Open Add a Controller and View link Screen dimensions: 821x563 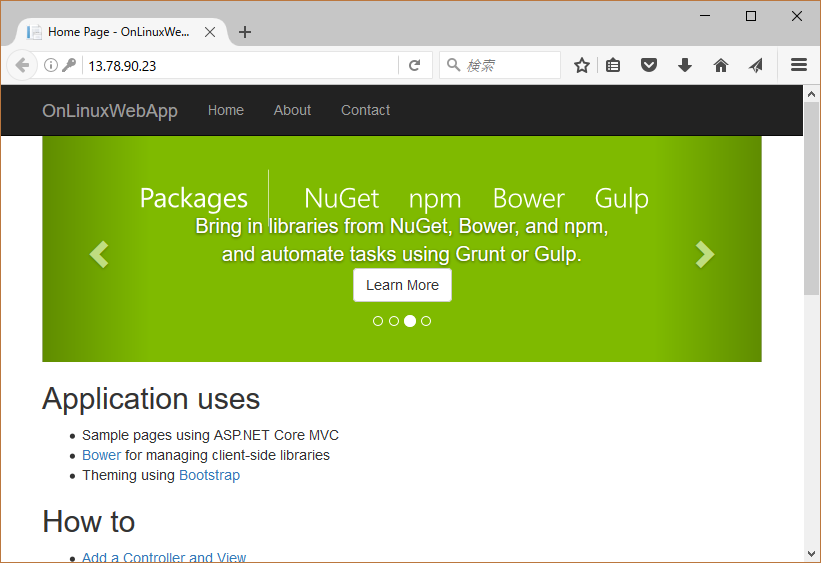164,557
